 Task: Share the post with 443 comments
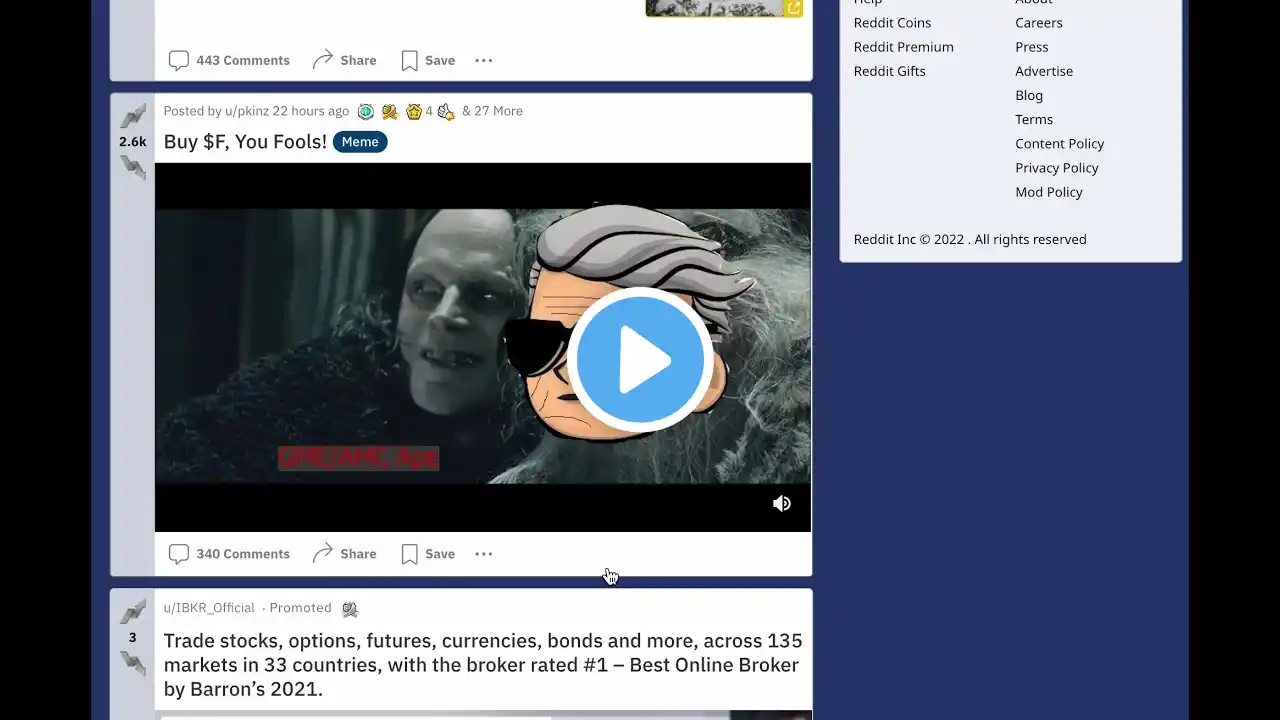point(344,60)
